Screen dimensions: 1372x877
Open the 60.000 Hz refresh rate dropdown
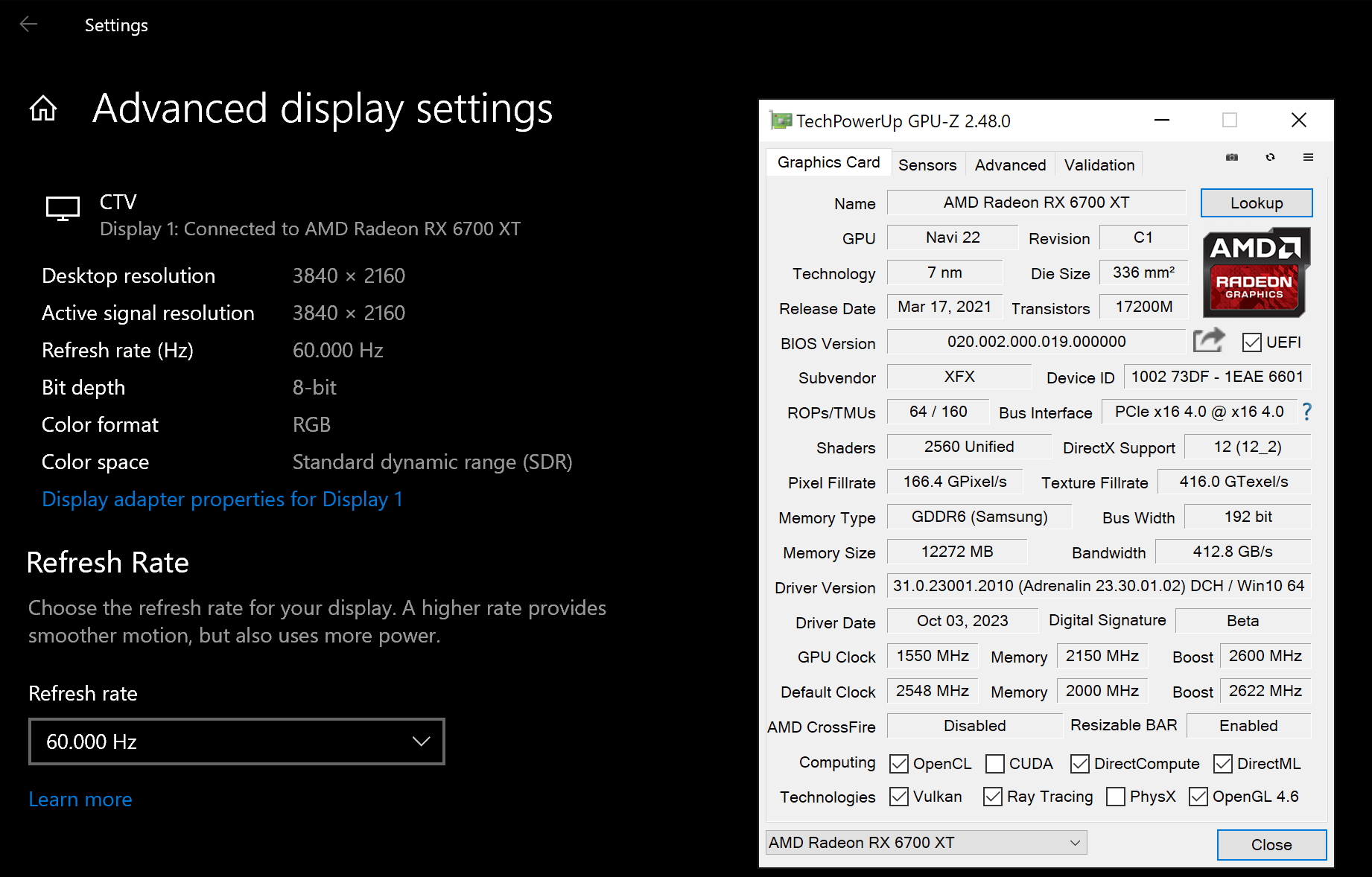(237, 742)
